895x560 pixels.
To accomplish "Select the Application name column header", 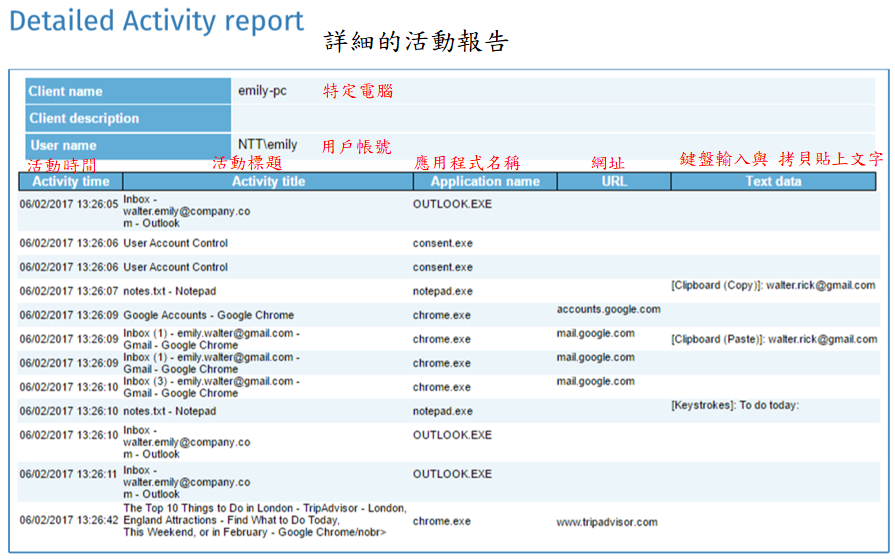I will click(484, 182).
